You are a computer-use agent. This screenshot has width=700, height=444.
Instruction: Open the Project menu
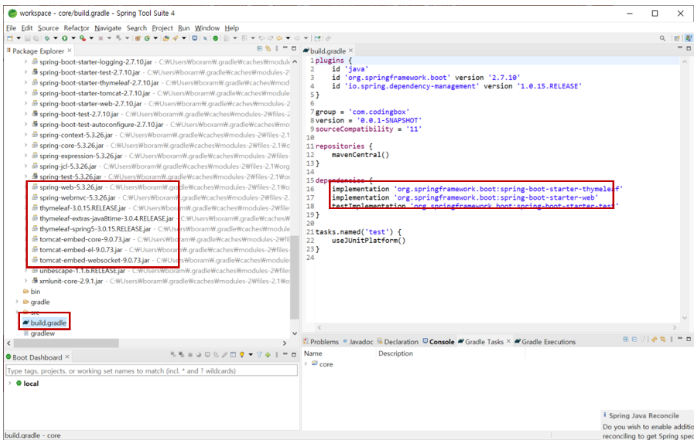point(162,28)
